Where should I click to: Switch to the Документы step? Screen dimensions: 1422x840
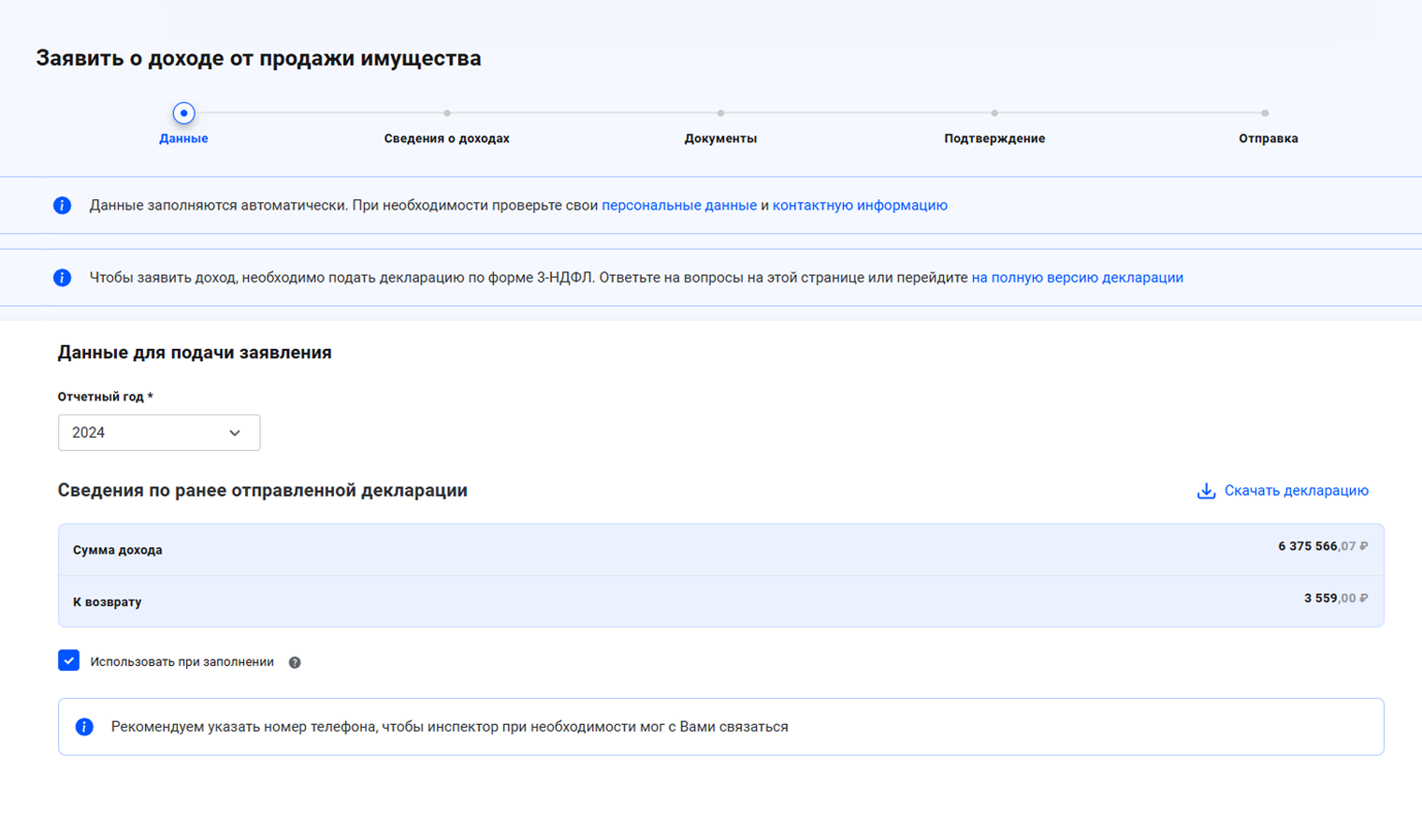pyautogui.click(x=720, y=138)
